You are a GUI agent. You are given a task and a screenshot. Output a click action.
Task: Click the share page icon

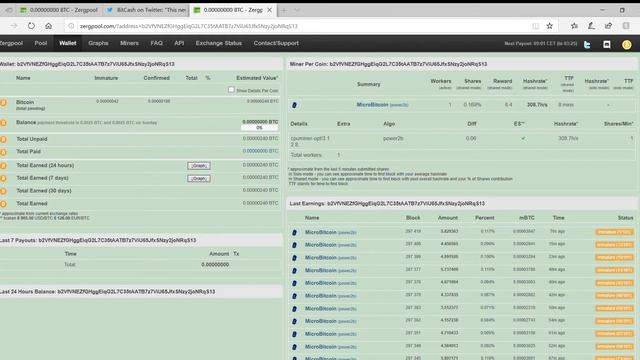(x=608, y=26)
